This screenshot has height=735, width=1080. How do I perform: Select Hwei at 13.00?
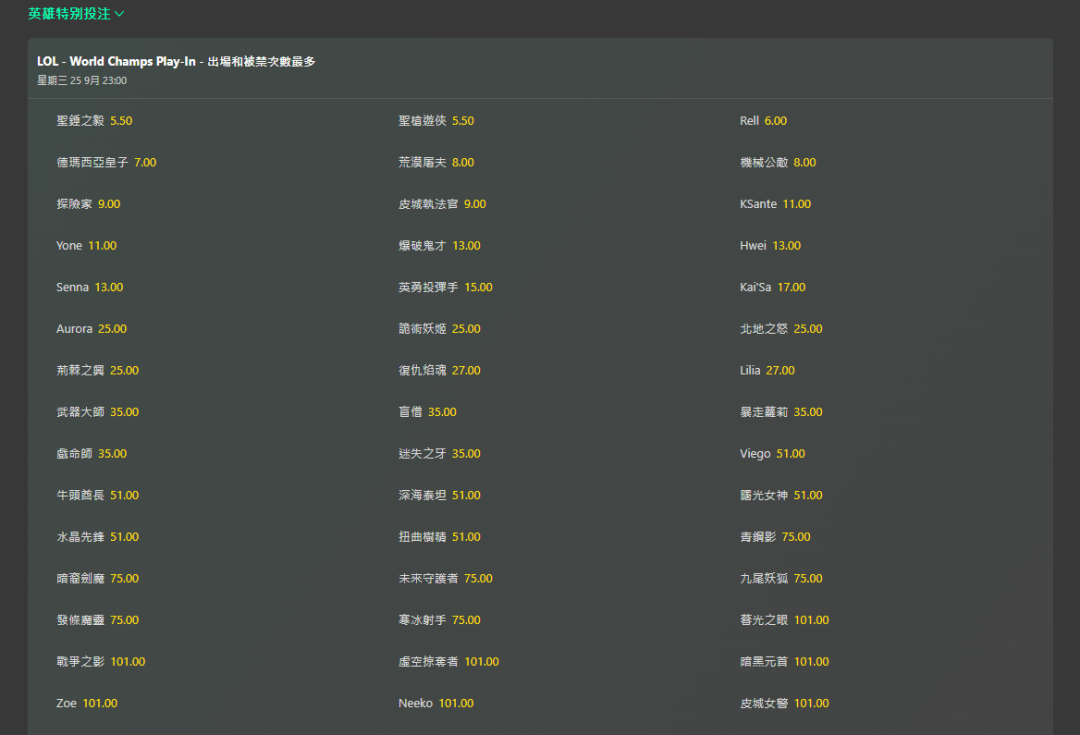[x=786, y=246]
